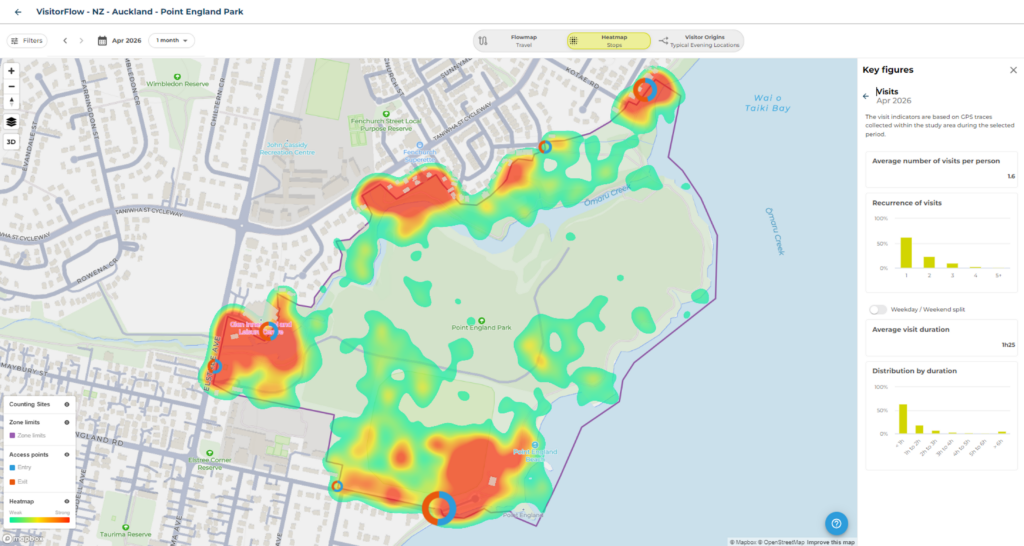Toggle Counting Sites layer visibility
Image resolution: width=1024 pixels, height=546 pixels.
(67, 404)
